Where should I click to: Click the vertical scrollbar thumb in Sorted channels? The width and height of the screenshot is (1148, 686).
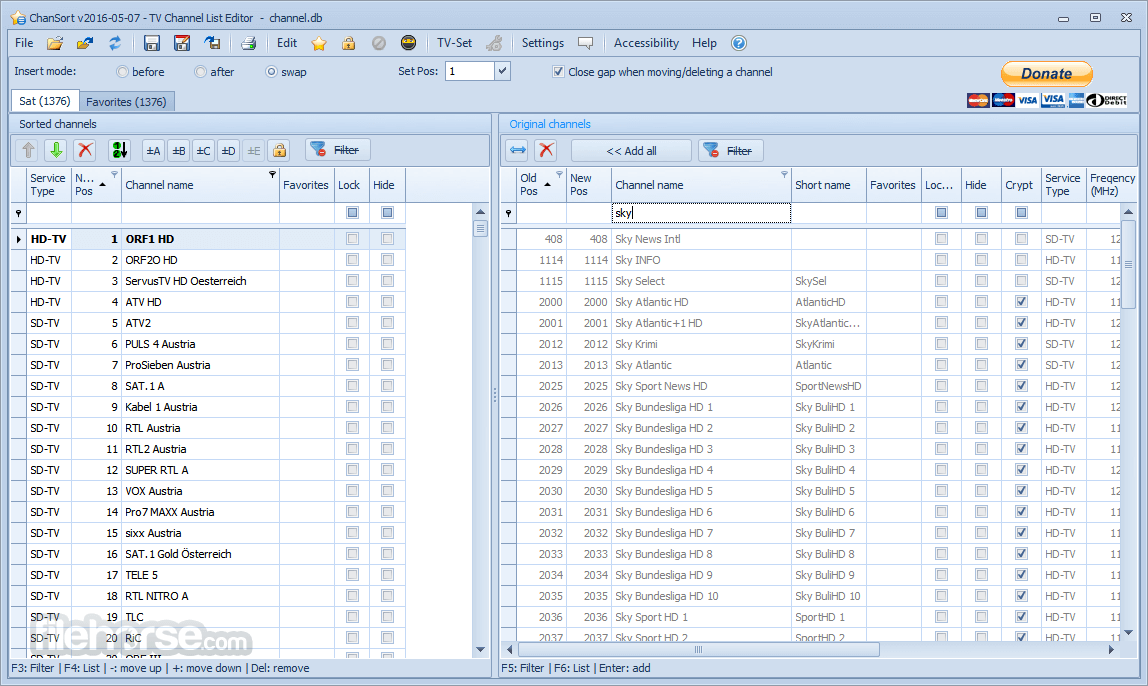point(480,229)
